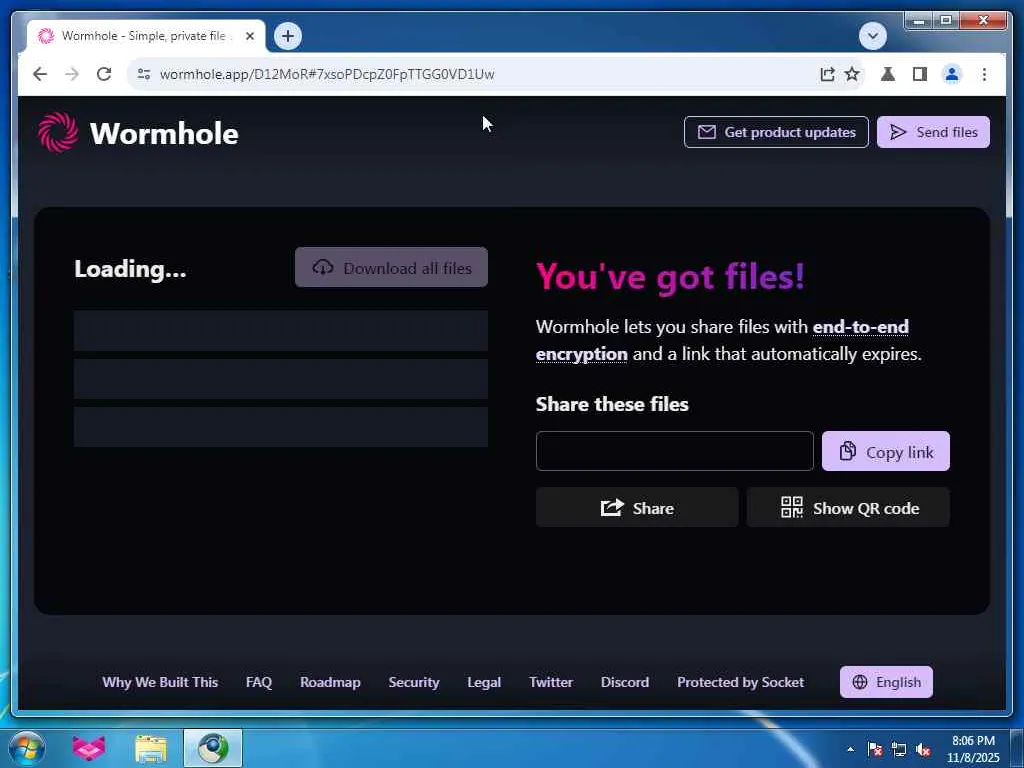Open the English language selector
This screenshot has height=768, width=1024.
(x=886, y=682)
